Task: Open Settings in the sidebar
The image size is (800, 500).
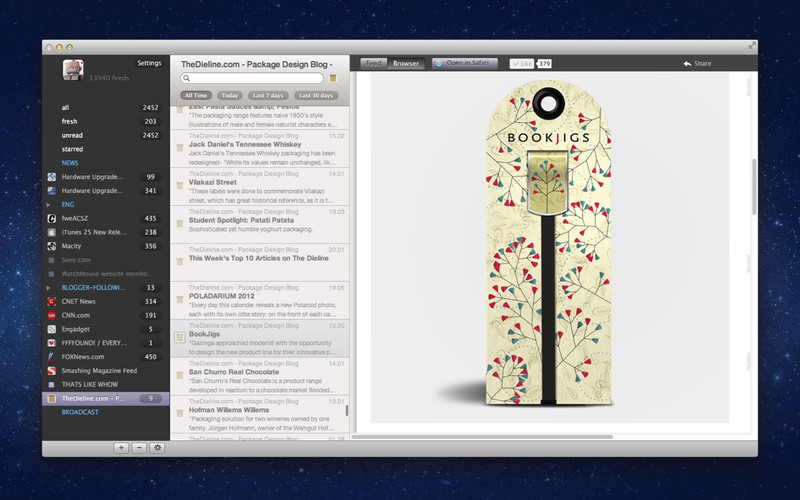Action: [149, 63]
